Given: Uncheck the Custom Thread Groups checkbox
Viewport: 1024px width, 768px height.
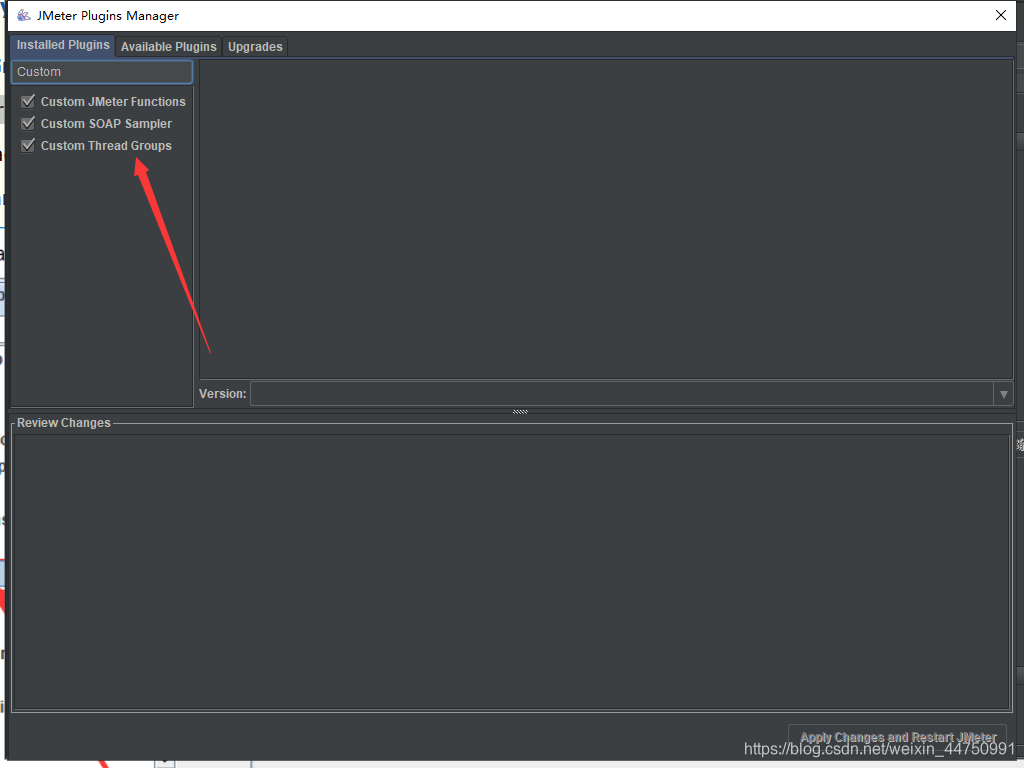Looking at the screenshot, I should click(27, 145).
